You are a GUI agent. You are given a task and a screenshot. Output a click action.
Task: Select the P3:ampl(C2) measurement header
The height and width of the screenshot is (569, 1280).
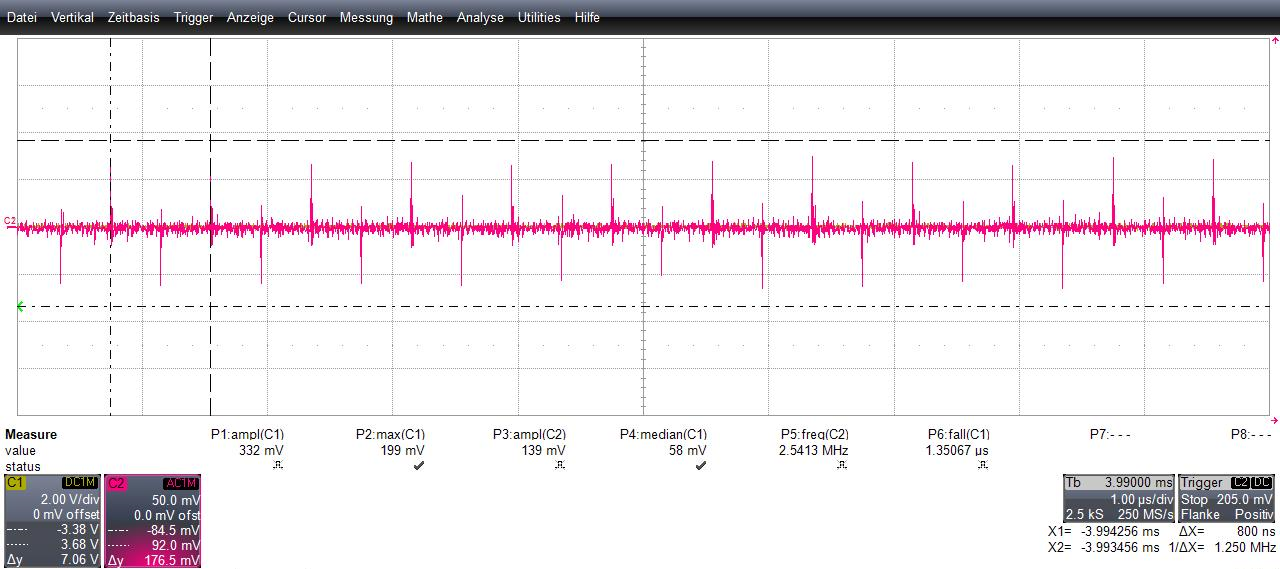click(x=529, y=435)
